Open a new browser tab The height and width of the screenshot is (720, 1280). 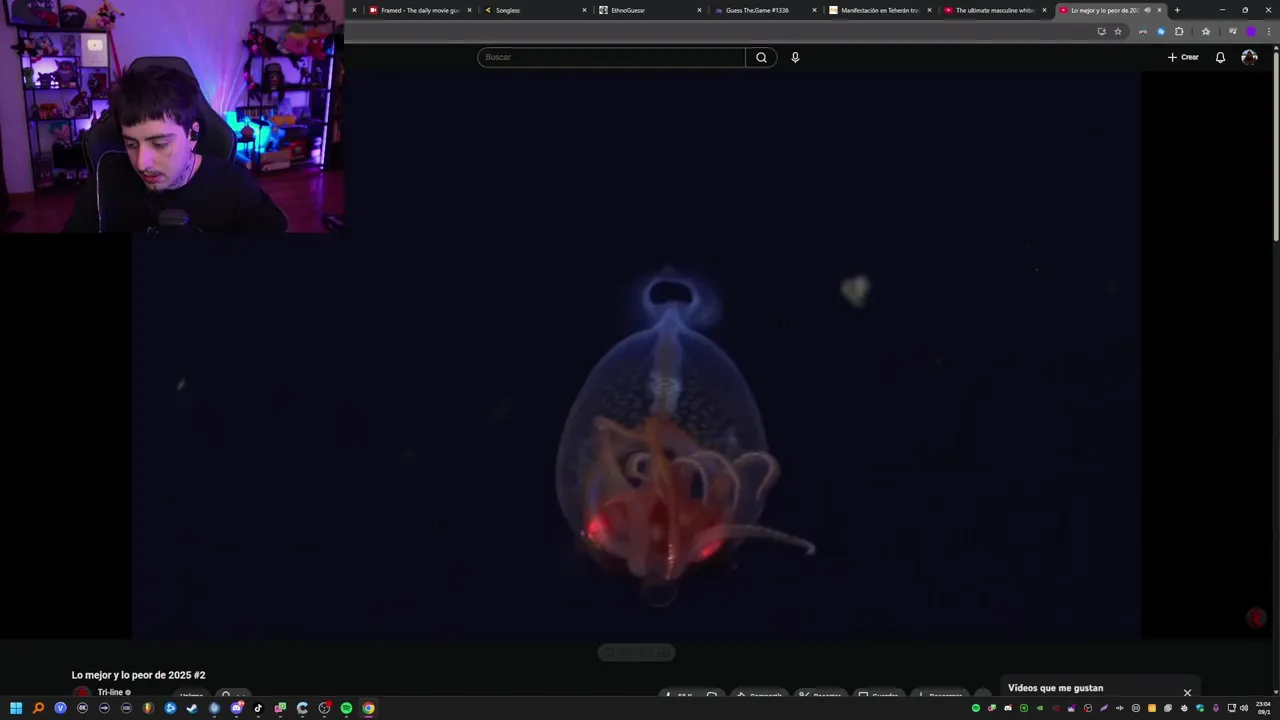[1177, 10]
